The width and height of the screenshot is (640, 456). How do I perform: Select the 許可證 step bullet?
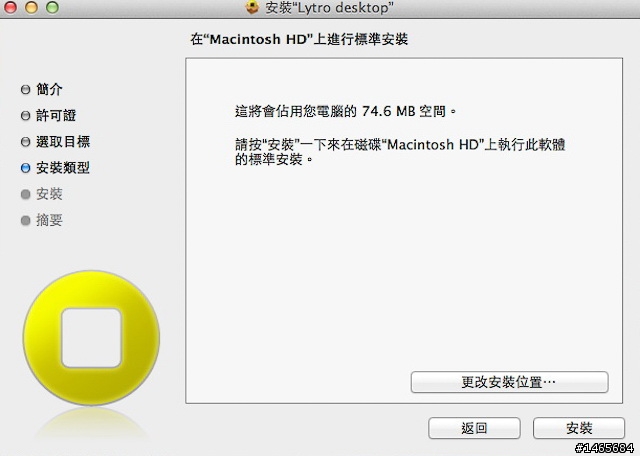(25, 116)
